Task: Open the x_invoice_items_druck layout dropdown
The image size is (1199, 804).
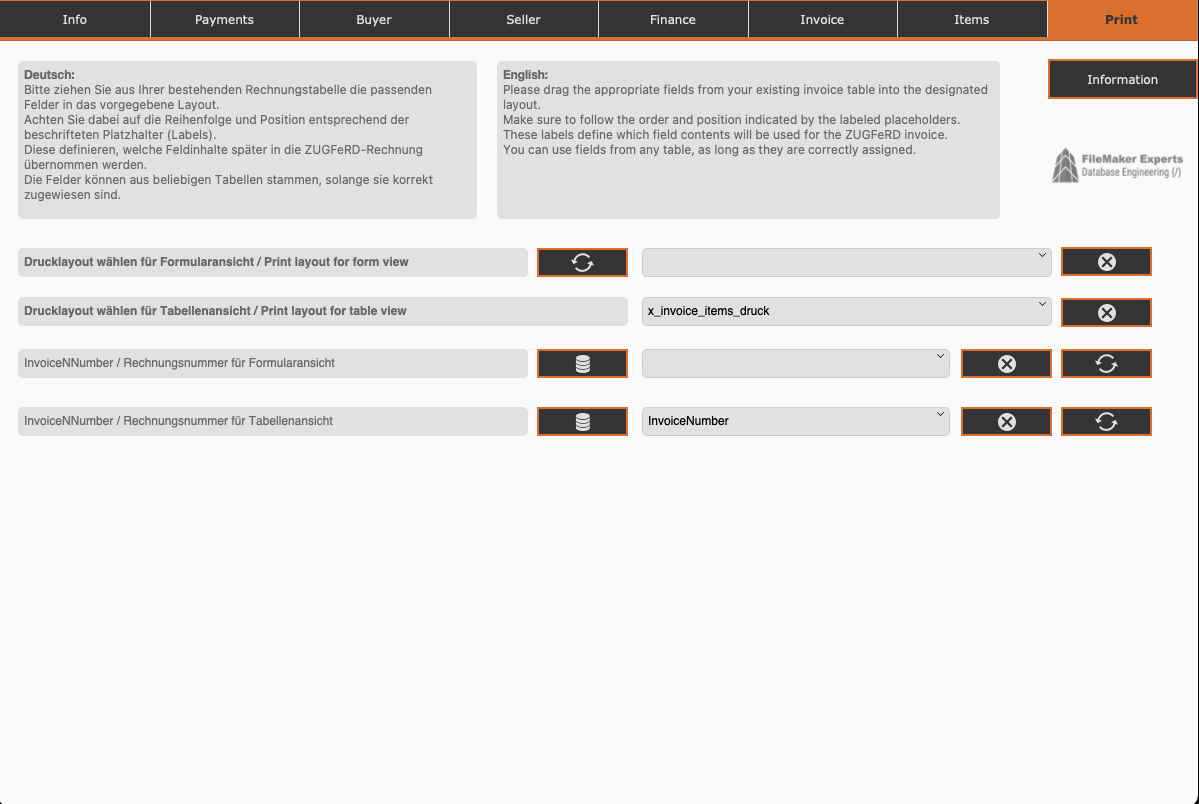Action: click(x=846, y=311)
